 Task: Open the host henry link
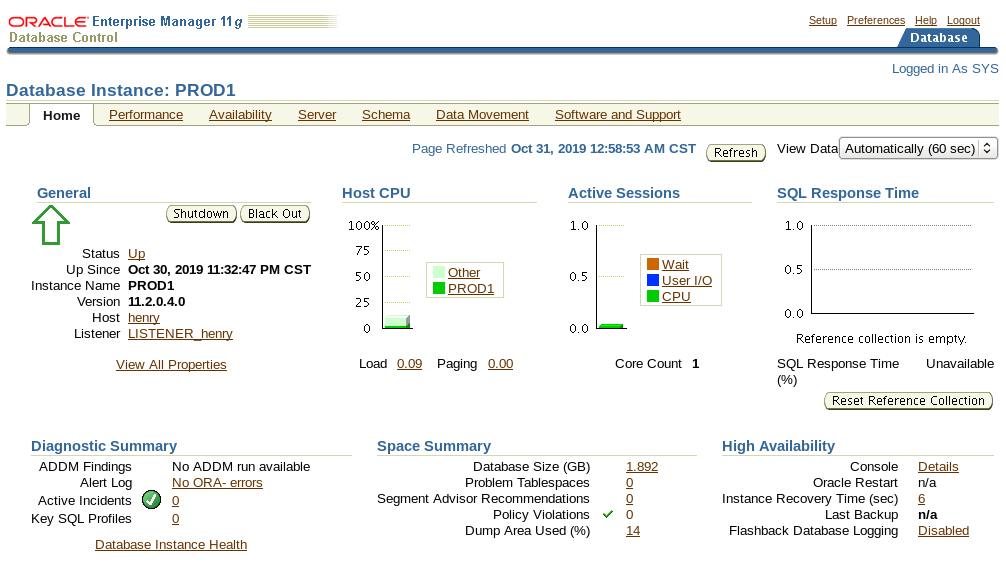click(x=144, y=318)
